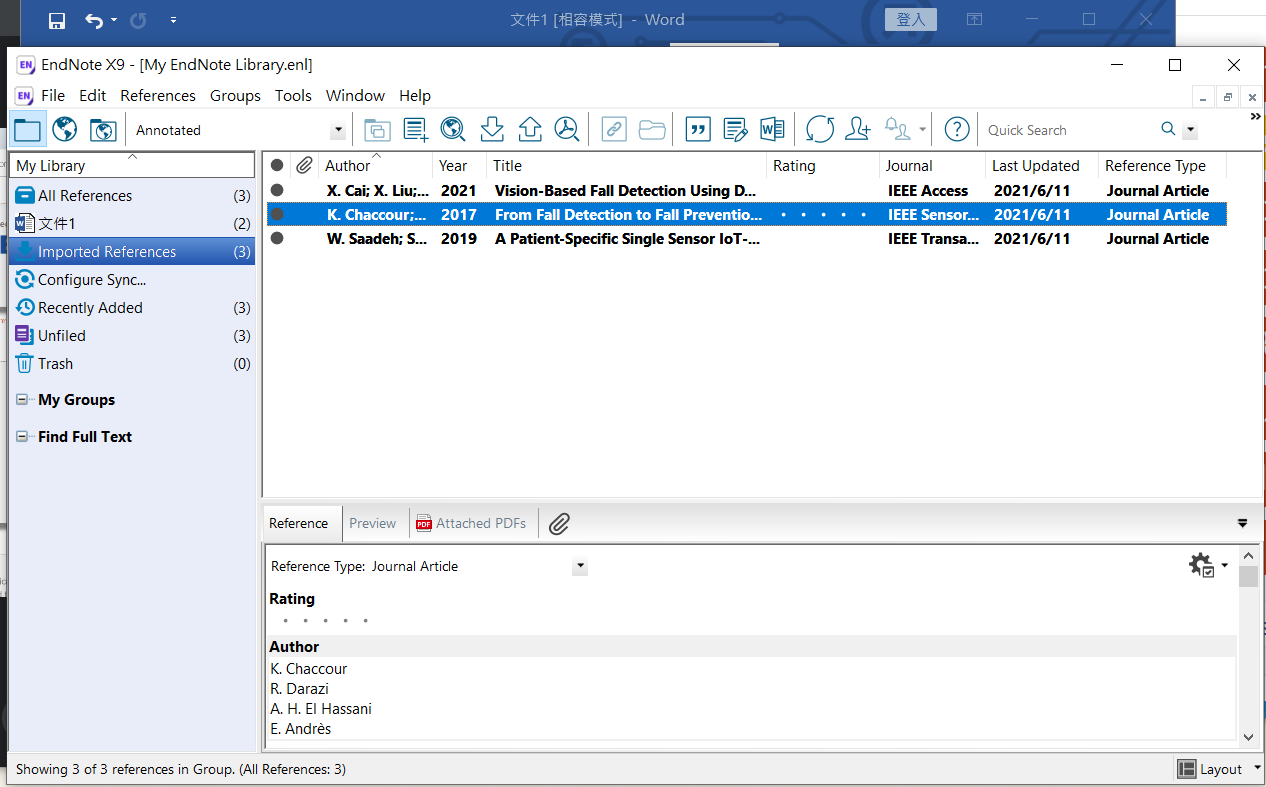Click the read/unread dot column header
The image size is (1266, 787).
pyautogui.click(x=277, y=165)
